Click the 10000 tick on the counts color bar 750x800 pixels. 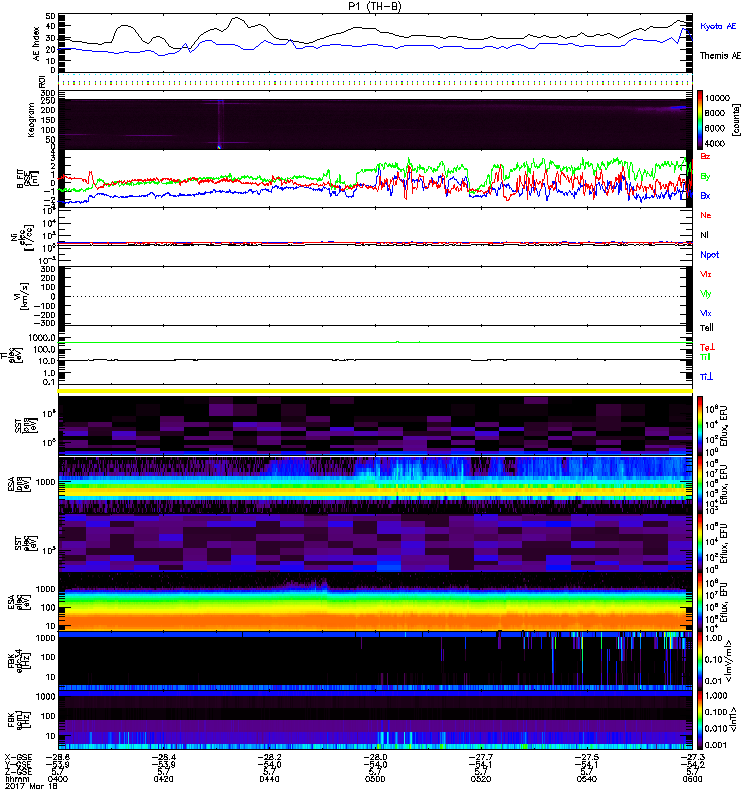click(717, 98)
